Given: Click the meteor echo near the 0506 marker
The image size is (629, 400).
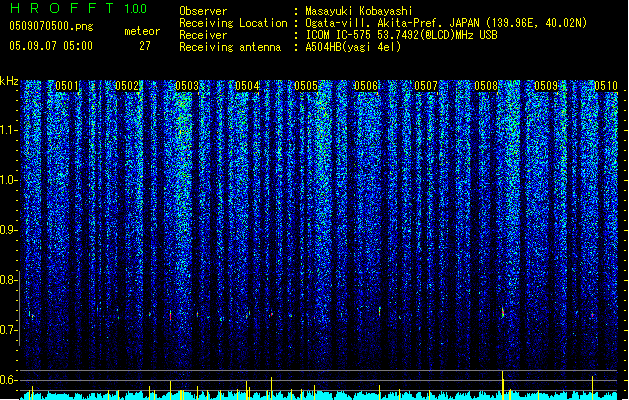Looking at the screenshot, I should [379, 312].
